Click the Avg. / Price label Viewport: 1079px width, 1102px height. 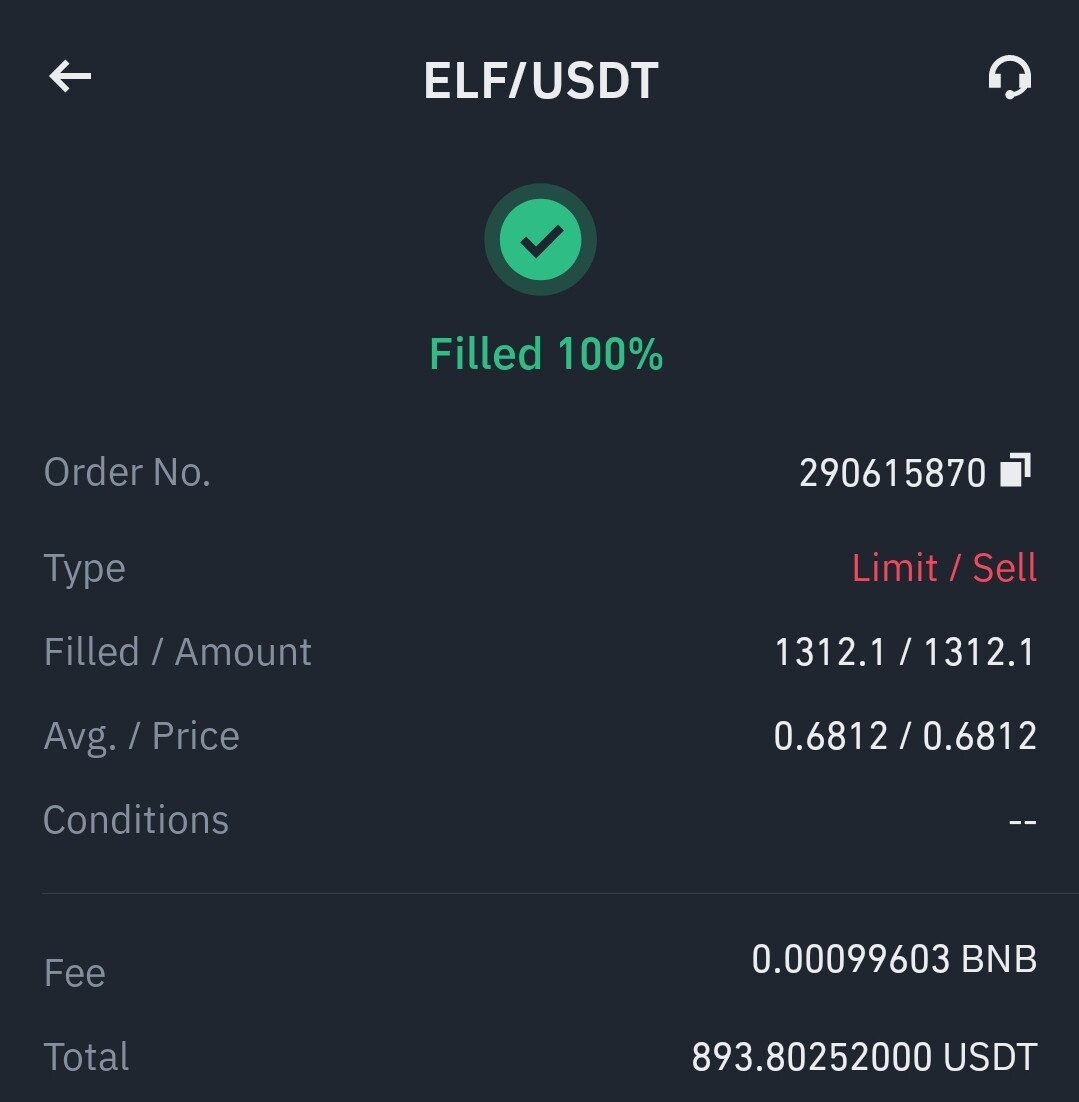[141, 737]
